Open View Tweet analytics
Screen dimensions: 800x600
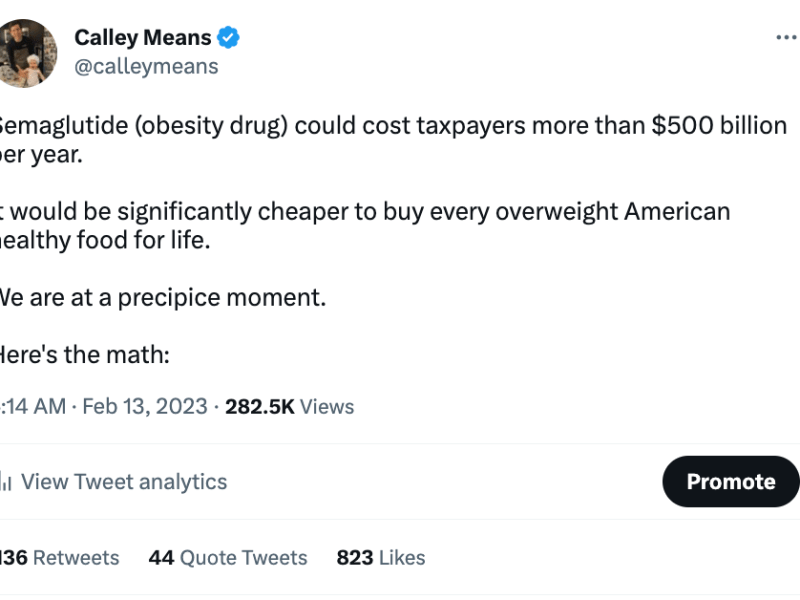click(x=124, y=482)
